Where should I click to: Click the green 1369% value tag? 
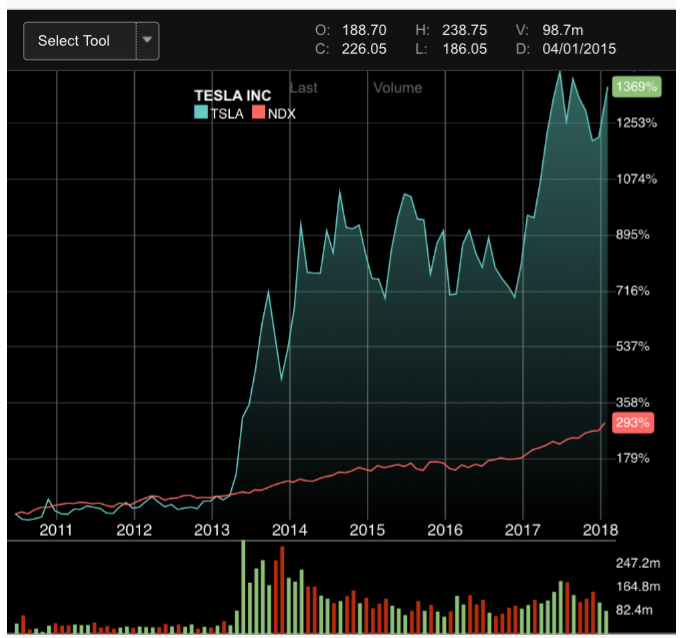(636, 86)
